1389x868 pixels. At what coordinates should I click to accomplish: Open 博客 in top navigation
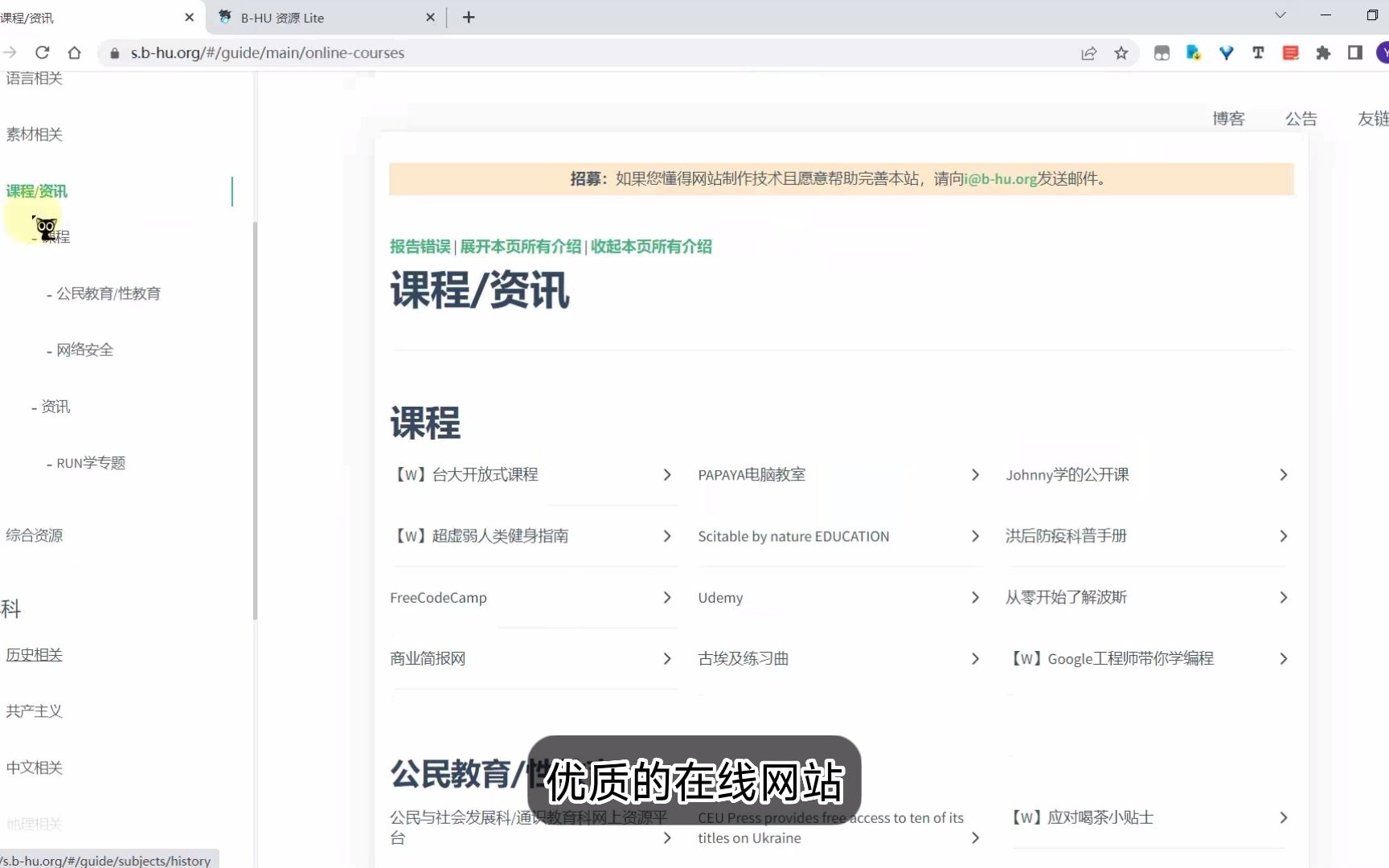pos(1229,119)
